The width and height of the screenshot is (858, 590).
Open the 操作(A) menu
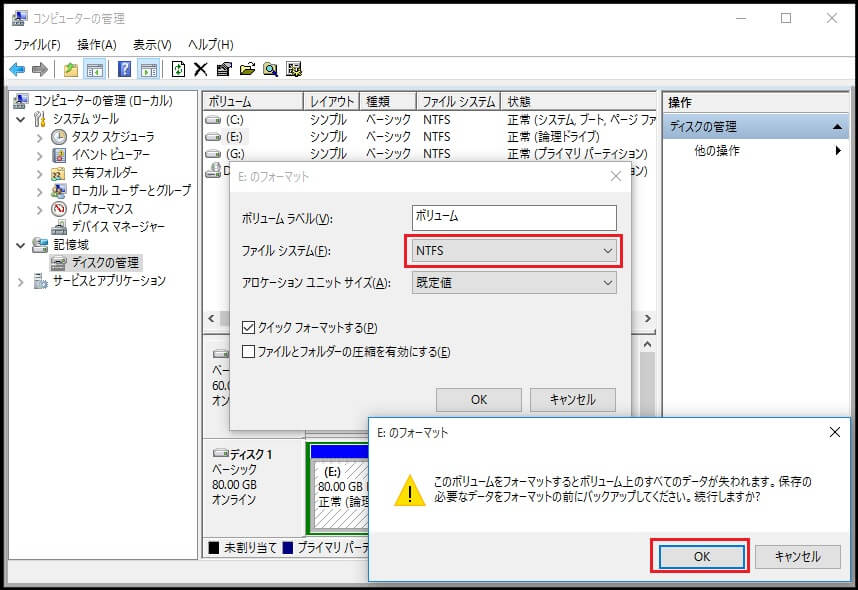(96, 44)
